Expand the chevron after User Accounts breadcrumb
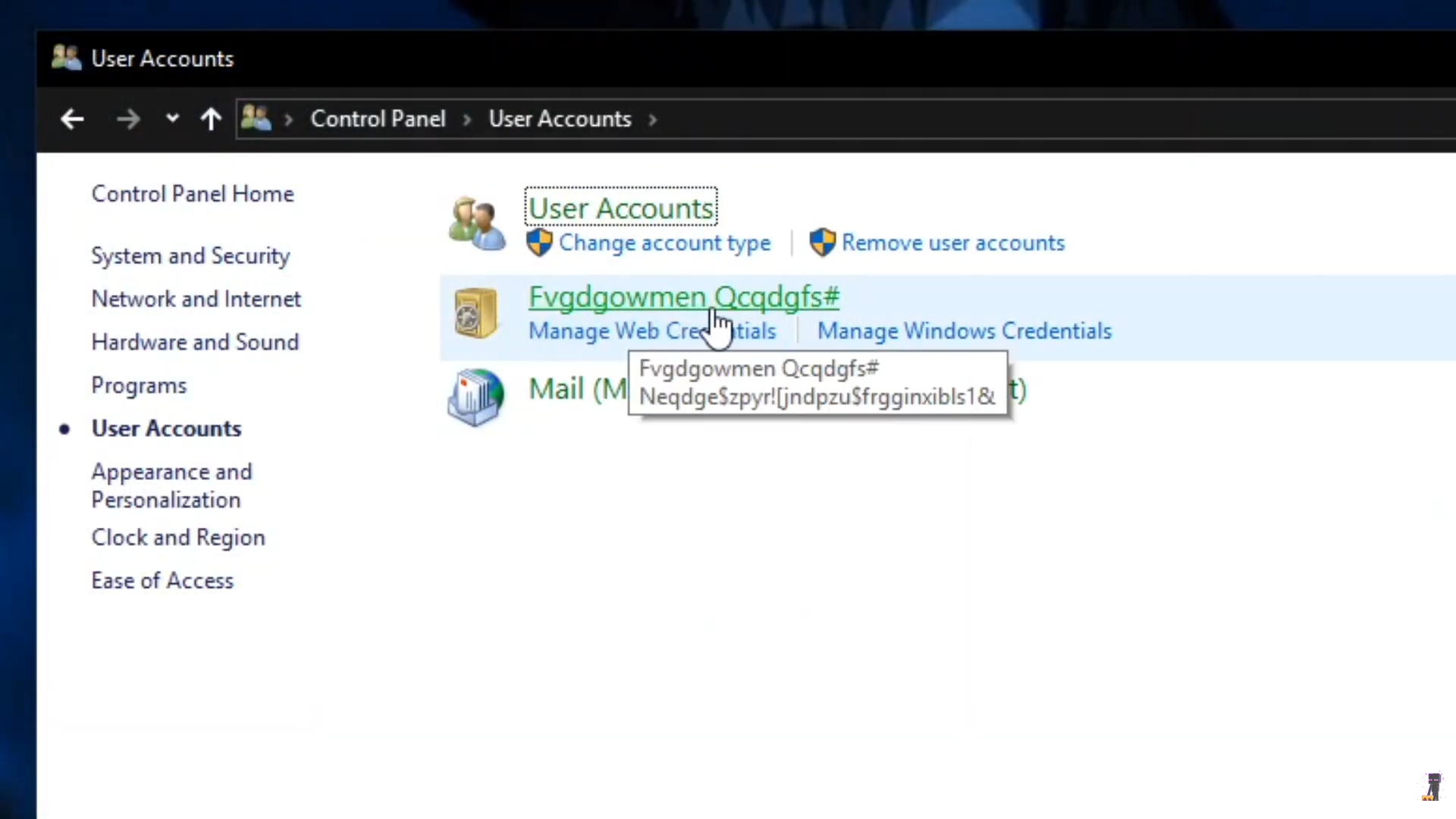 pos(652,119)
